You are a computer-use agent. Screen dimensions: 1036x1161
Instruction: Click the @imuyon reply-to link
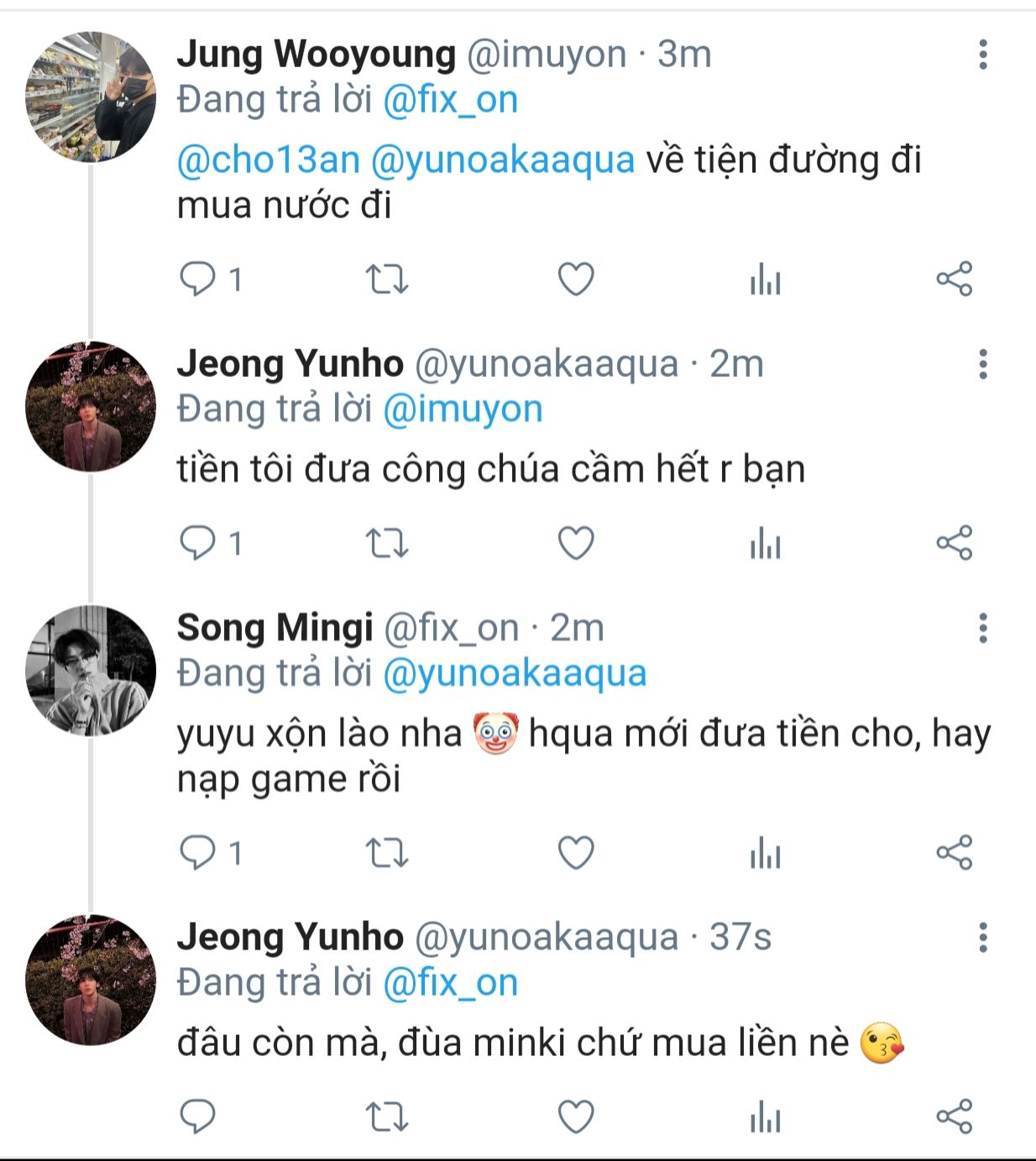[463, 409]
